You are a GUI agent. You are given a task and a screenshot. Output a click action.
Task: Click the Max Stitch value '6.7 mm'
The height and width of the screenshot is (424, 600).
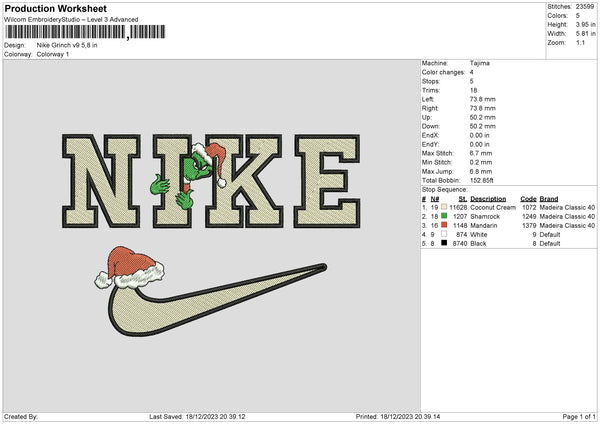coord(481,153)
